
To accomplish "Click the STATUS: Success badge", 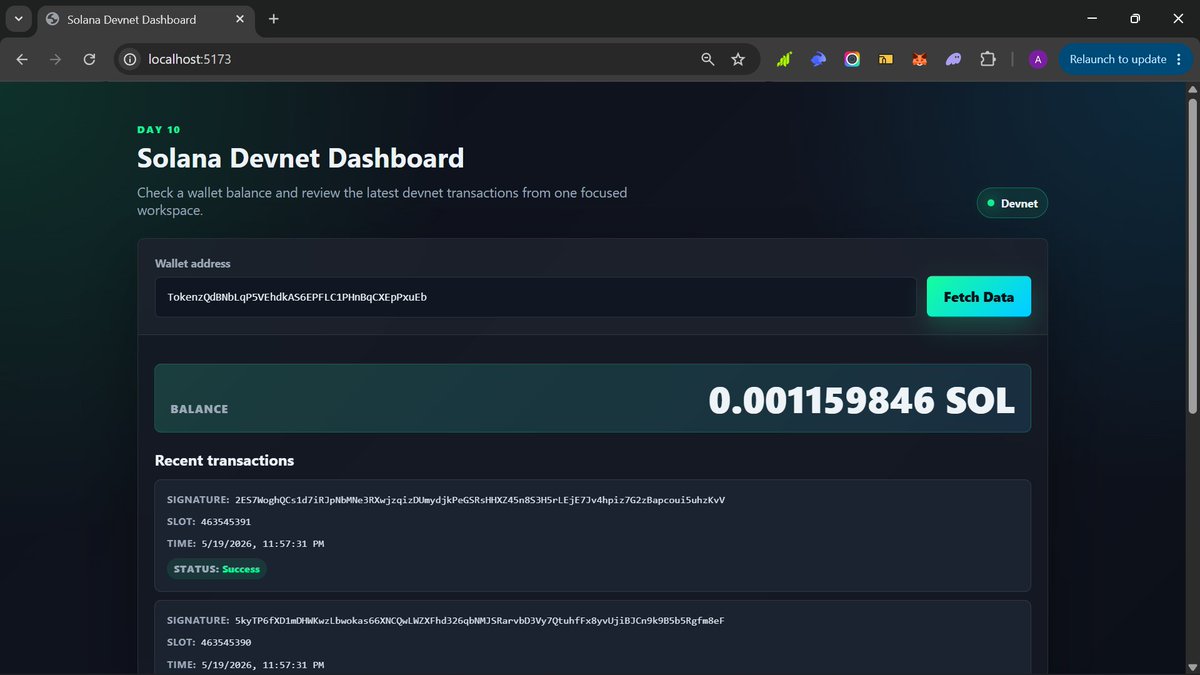I will pyautogui.click(x=217, y=569).
